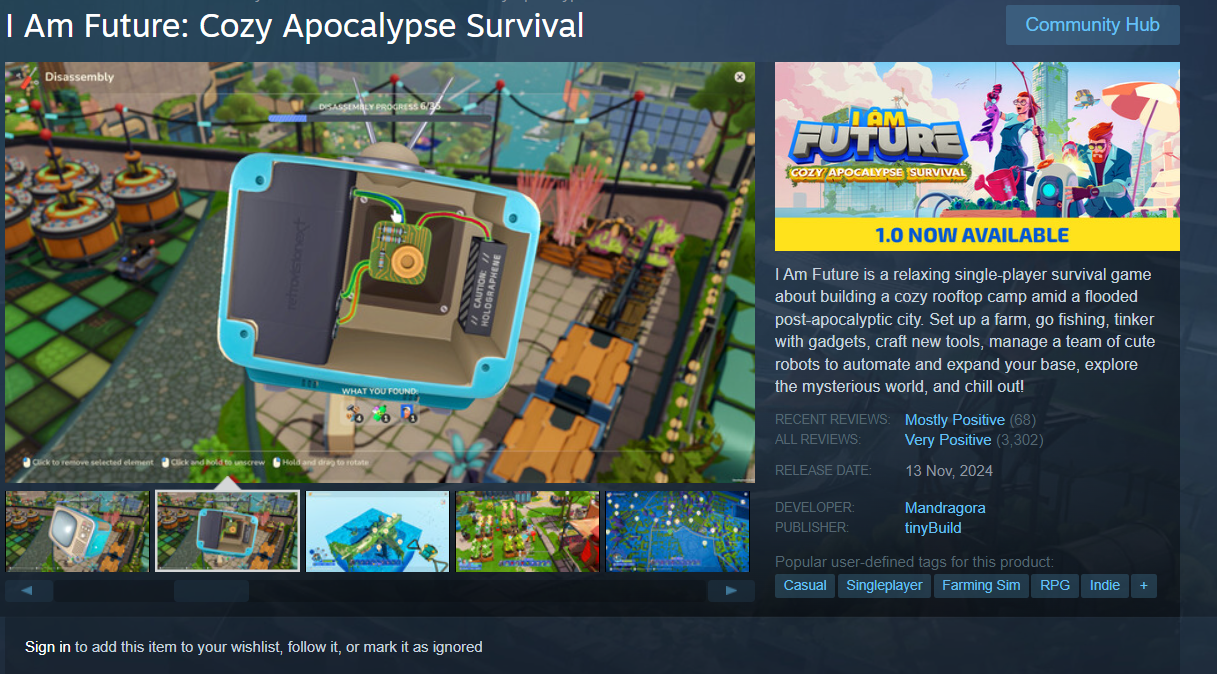Expand more tags with the plus button
1217x674 pixels.
pyautogui.click(x=1144, y=585)
